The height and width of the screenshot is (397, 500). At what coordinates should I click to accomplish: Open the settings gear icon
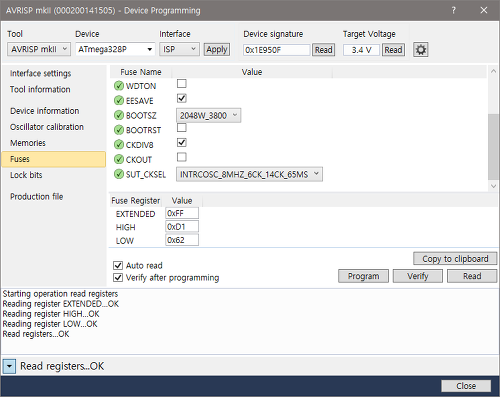tap(421, 50)
